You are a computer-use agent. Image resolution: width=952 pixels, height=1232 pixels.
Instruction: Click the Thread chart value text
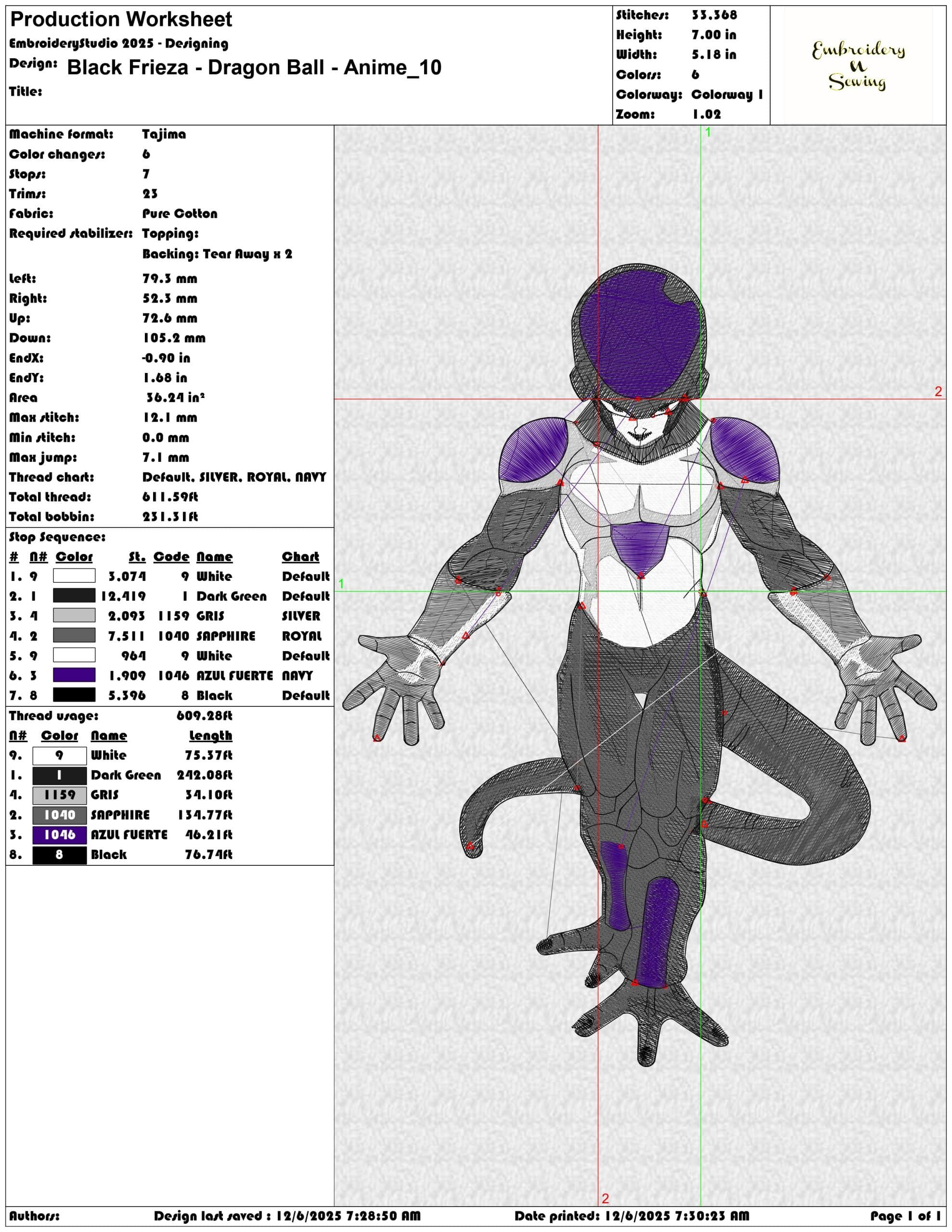(234, 477)
